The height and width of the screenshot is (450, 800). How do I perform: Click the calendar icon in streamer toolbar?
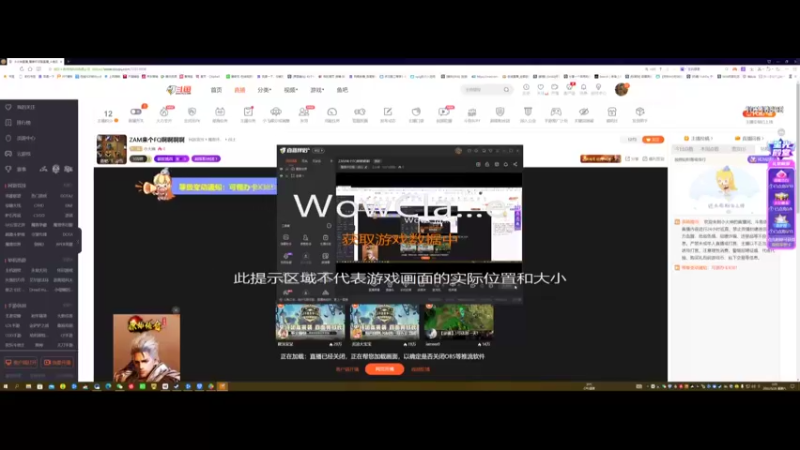[x=220, y=112]
